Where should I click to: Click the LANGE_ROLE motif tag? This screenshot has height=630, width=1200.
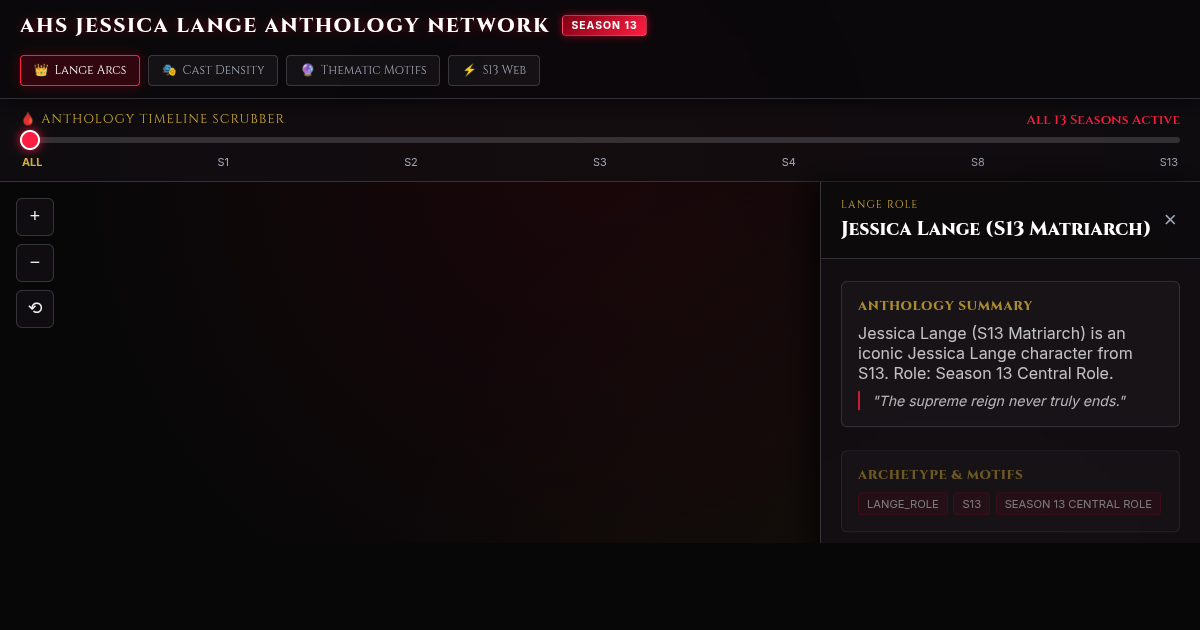coord(903,504)
